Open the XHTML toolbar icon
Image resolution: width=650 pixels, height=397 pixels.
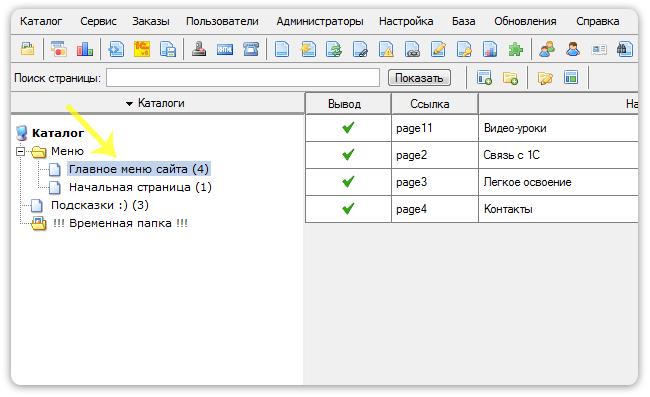225,50
